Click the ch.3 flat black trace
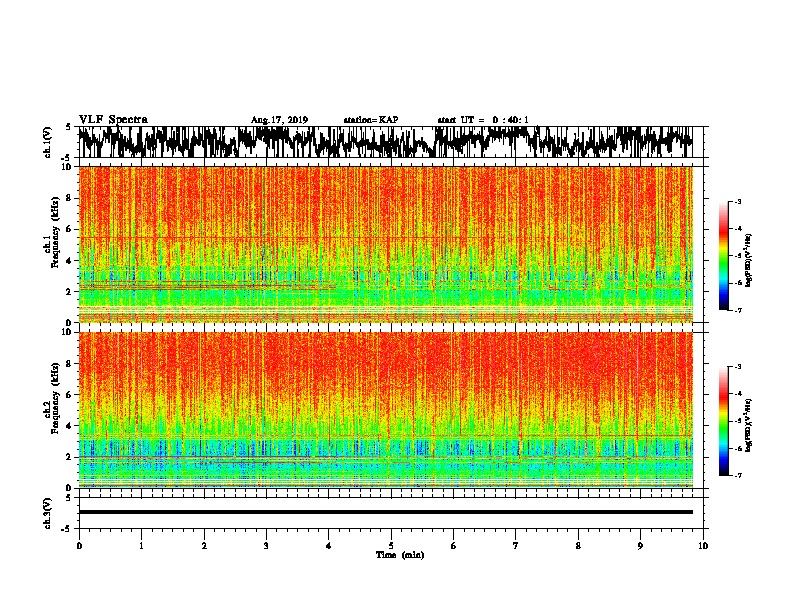Screen dimensions: 792x612 (x=385, y=512)
